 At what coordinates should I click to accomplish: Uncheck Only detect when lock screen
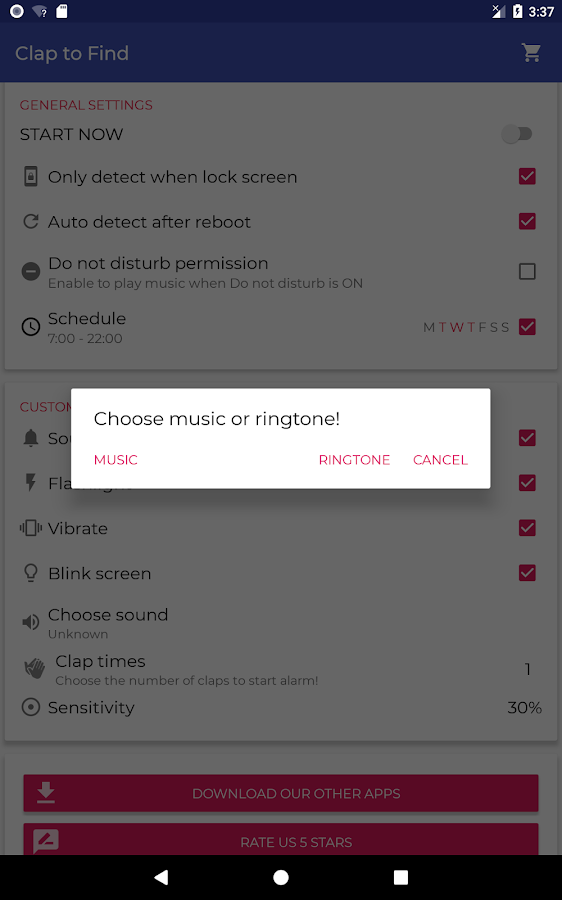527,176
